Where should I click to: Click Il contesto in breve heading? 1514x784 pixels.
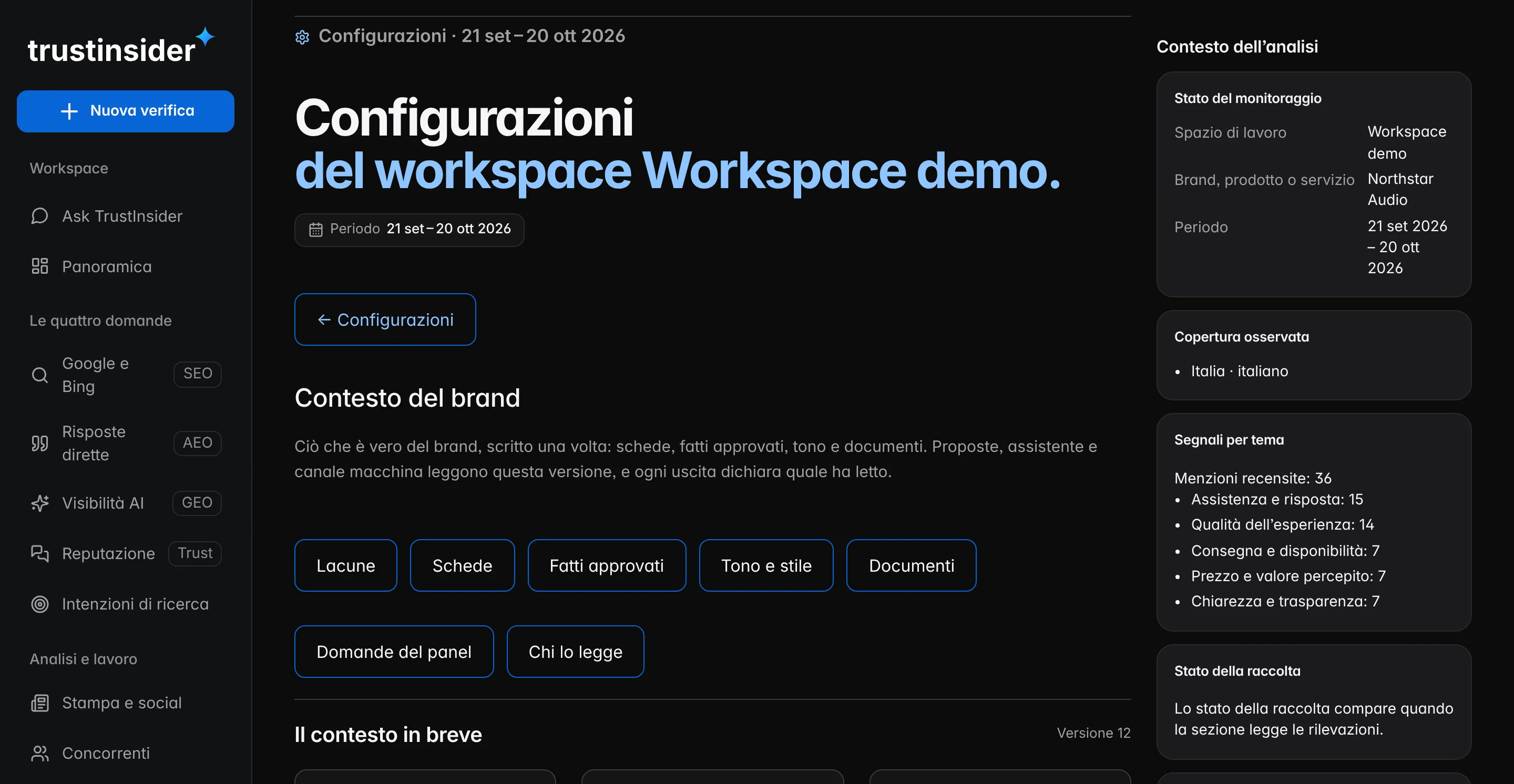388,735
